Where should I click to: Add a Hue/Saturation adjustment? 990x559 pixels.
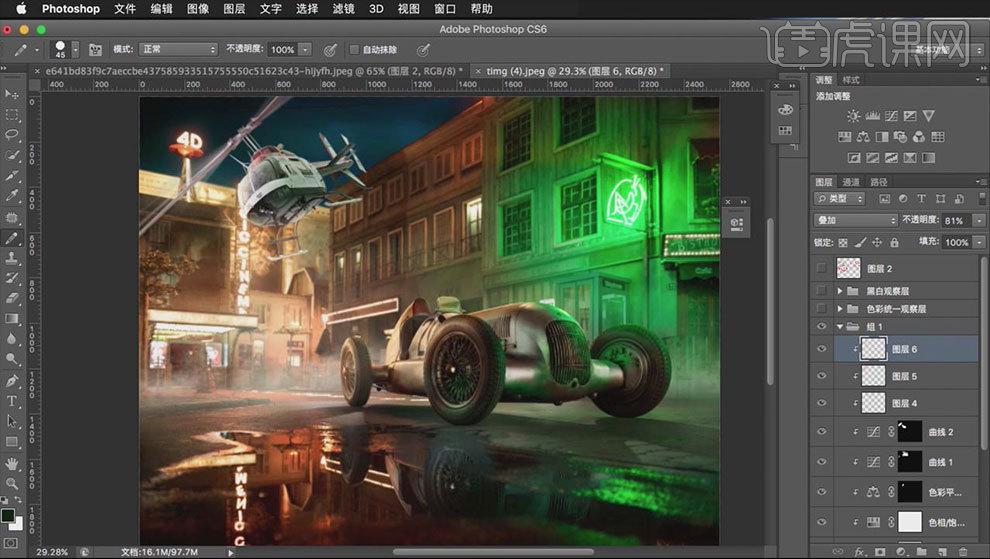(x=844, y=136)
